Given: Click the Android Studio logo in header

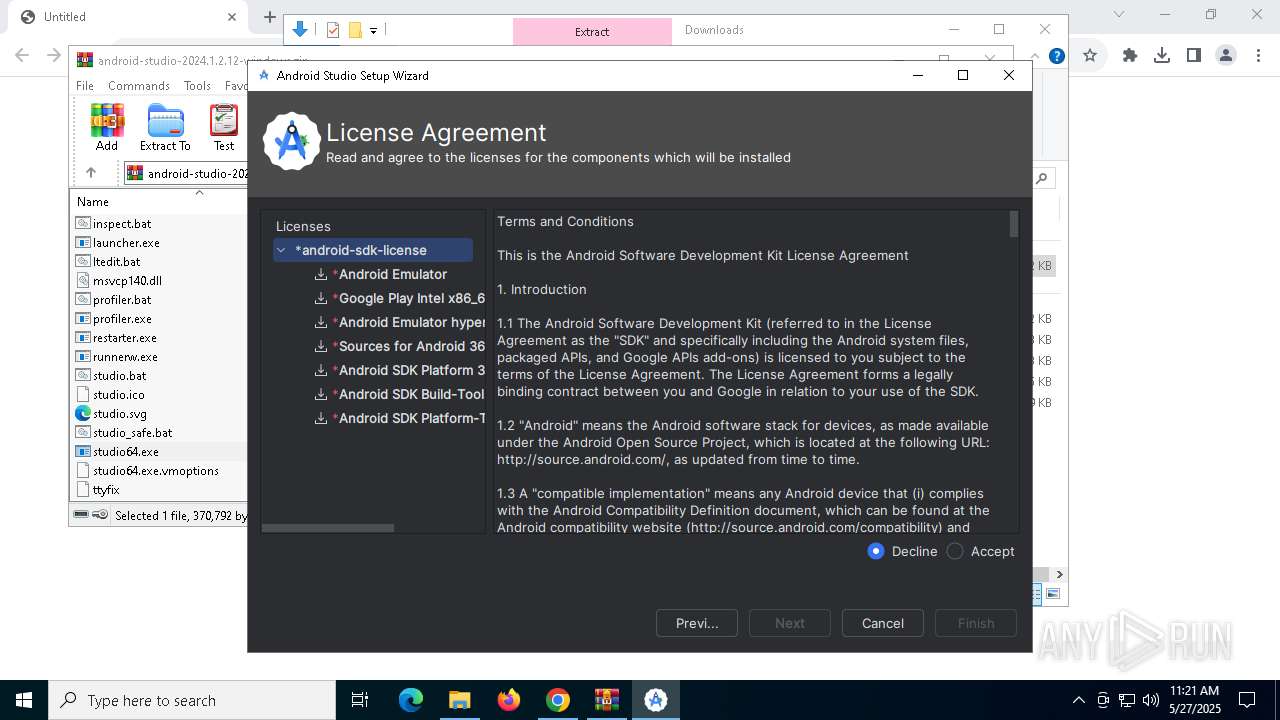Looking at the screenshot, I should 291,141.
